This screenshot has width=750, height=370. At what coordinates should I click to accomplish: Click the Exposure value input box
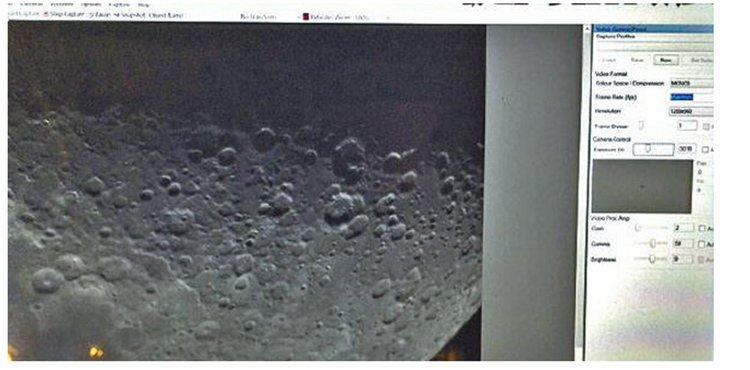click(x=687, y=149)
